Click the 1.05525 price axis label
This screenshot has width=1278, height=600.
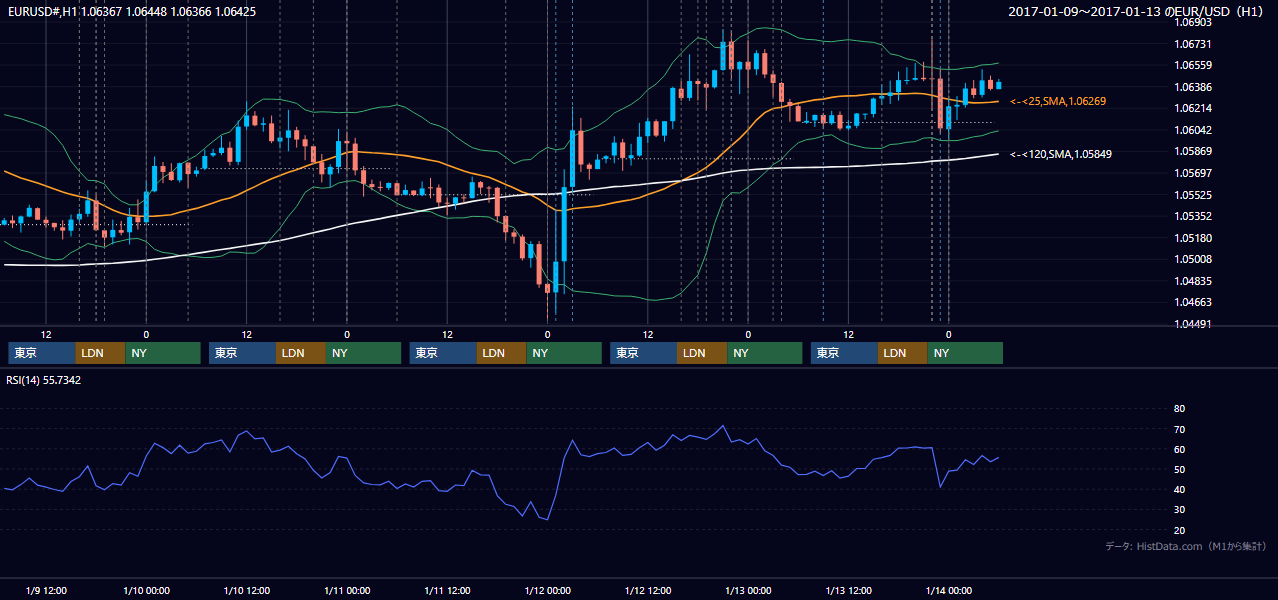point(1192,195)
